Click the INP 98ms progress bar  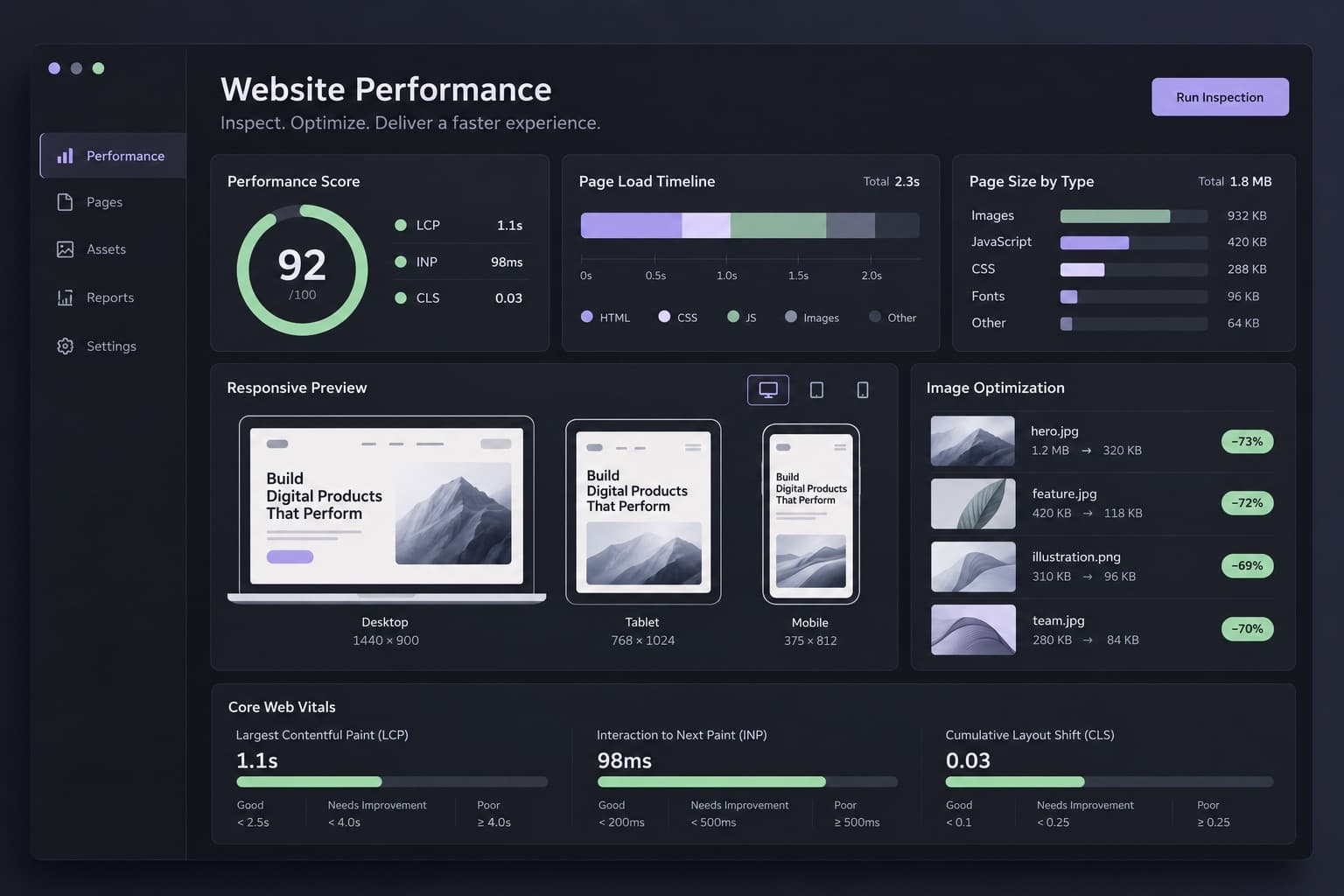pyautogui.click(x=747, y=781)
